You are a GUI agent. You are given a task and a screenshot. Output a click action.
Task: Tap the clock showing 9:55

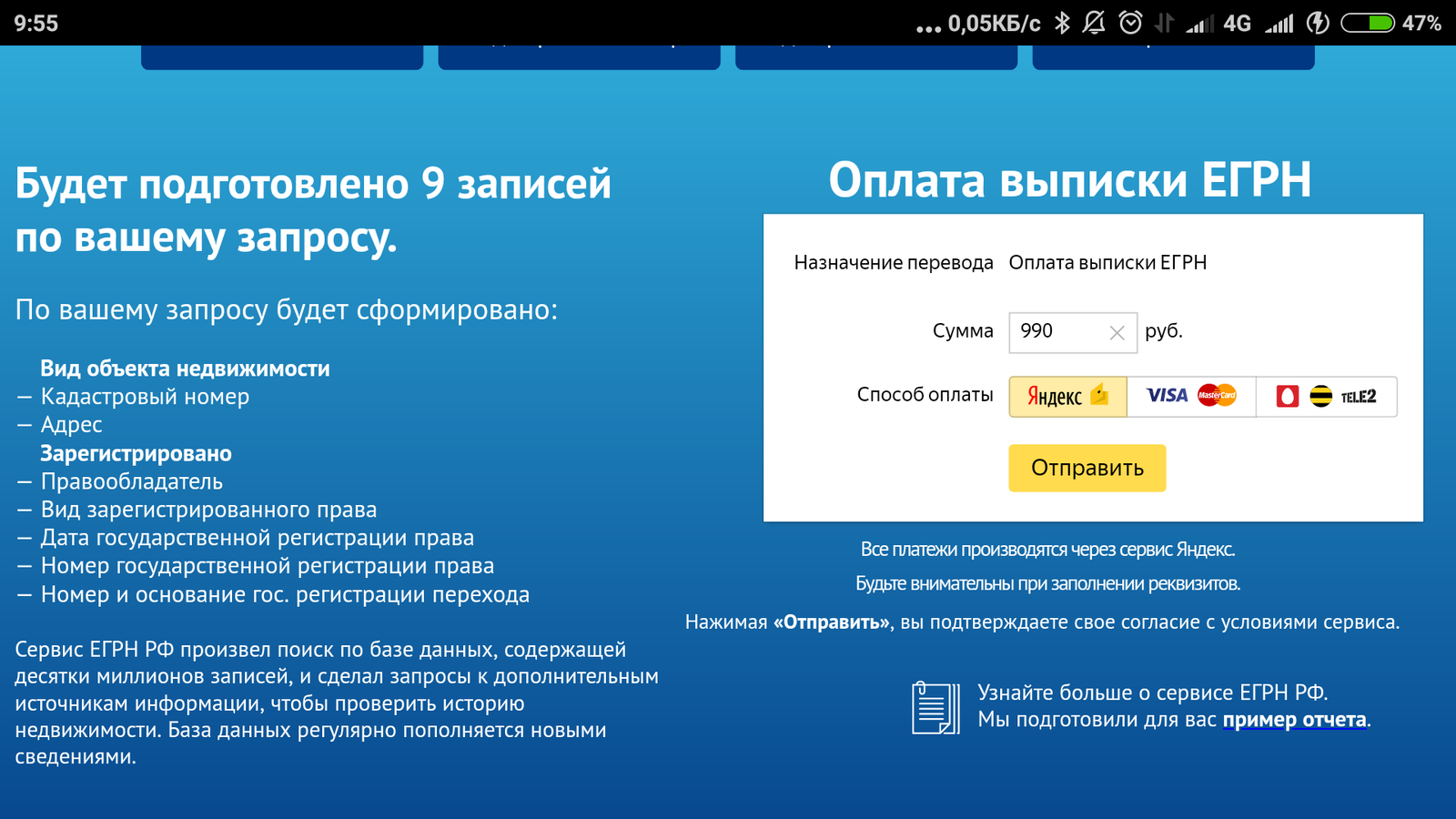[x=36, y=24]
